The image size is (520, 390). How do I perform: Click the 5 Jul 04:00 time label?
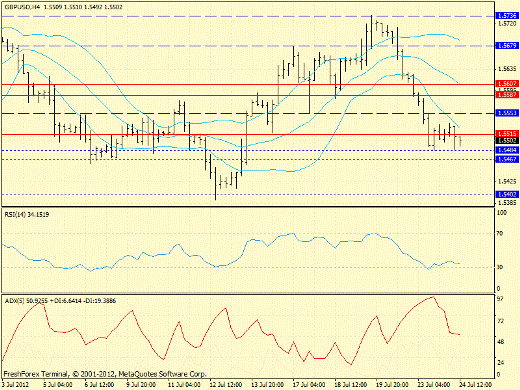[x=58, y=384]
